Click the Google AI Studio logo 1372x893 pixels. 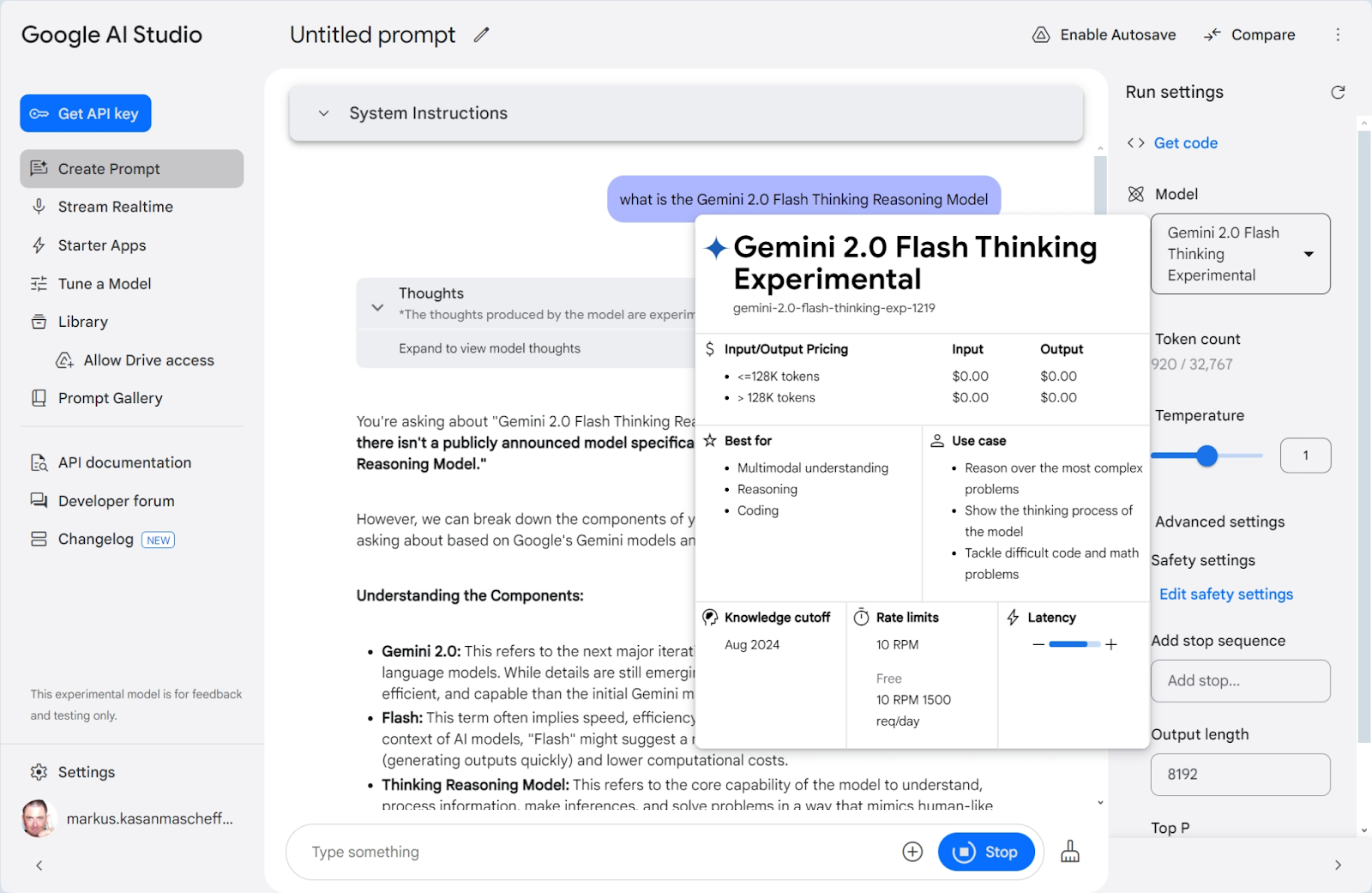tap(111, 34)
